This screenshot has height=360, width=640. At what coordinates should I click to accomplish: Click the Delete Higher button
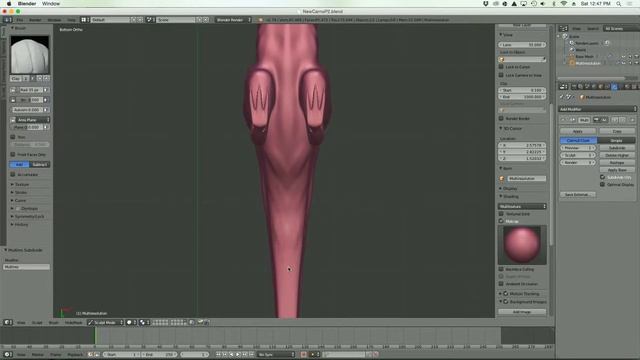(x=617, y=155)
